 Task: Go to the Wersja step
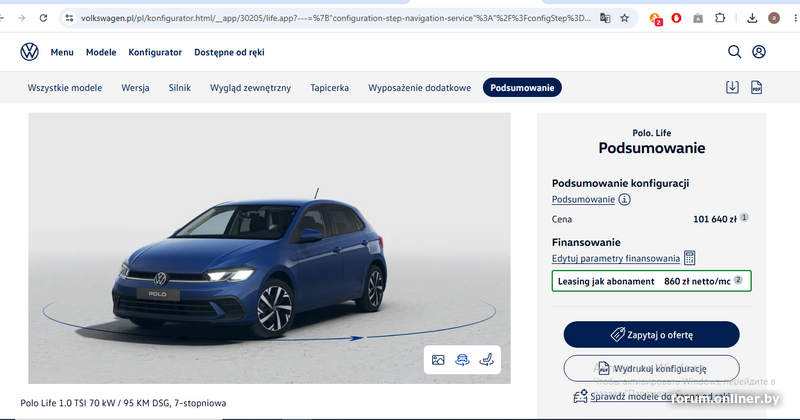point(135,88)
